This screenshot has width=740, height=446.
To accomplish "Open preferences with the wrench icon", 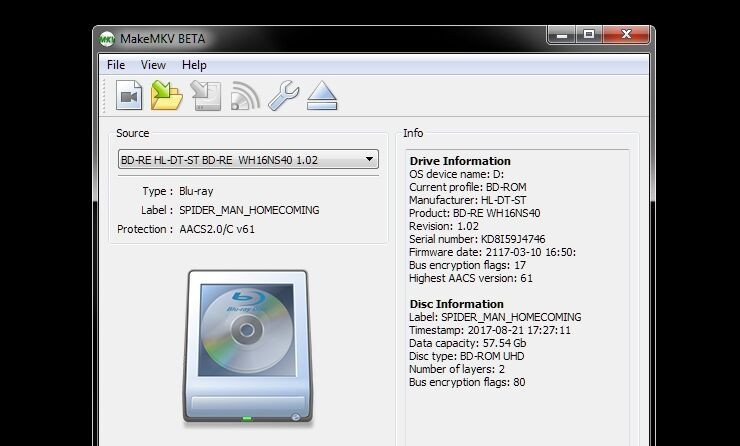I will [x=283, y=95].
